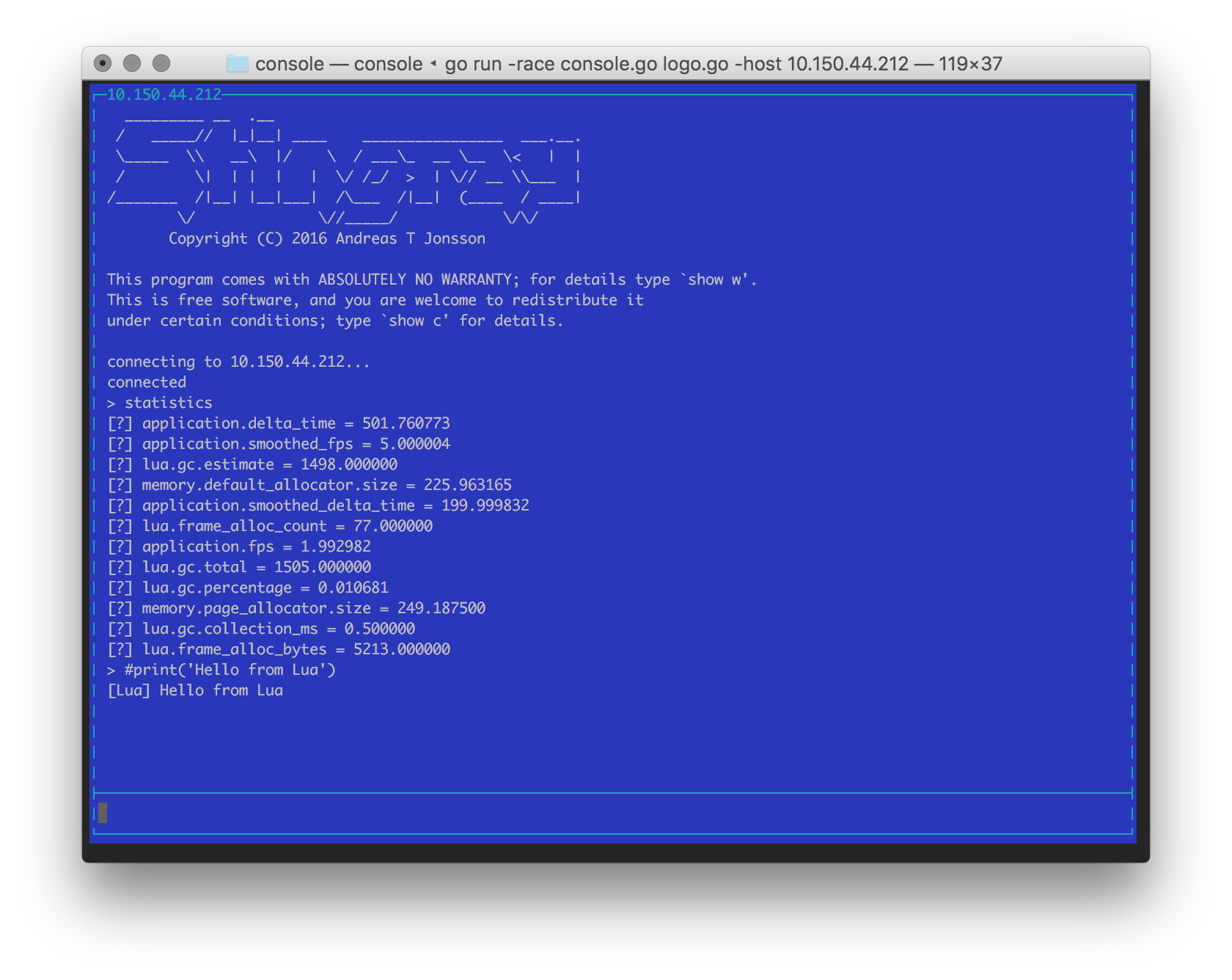Viewport: 1232px width, 980px height.
Task: Click the lua.gc.collection_ms = 0.500000 line
Action: 261,629
